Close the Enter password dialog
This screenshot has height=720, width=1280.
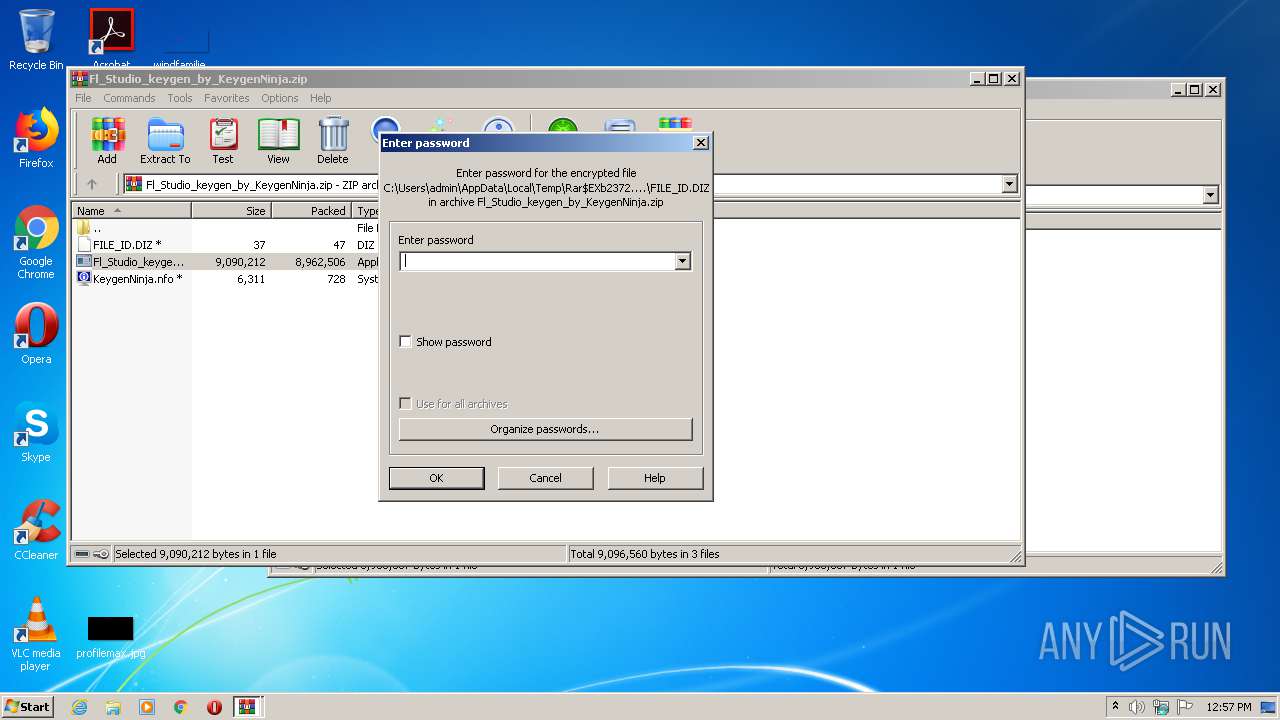point(701,143)
